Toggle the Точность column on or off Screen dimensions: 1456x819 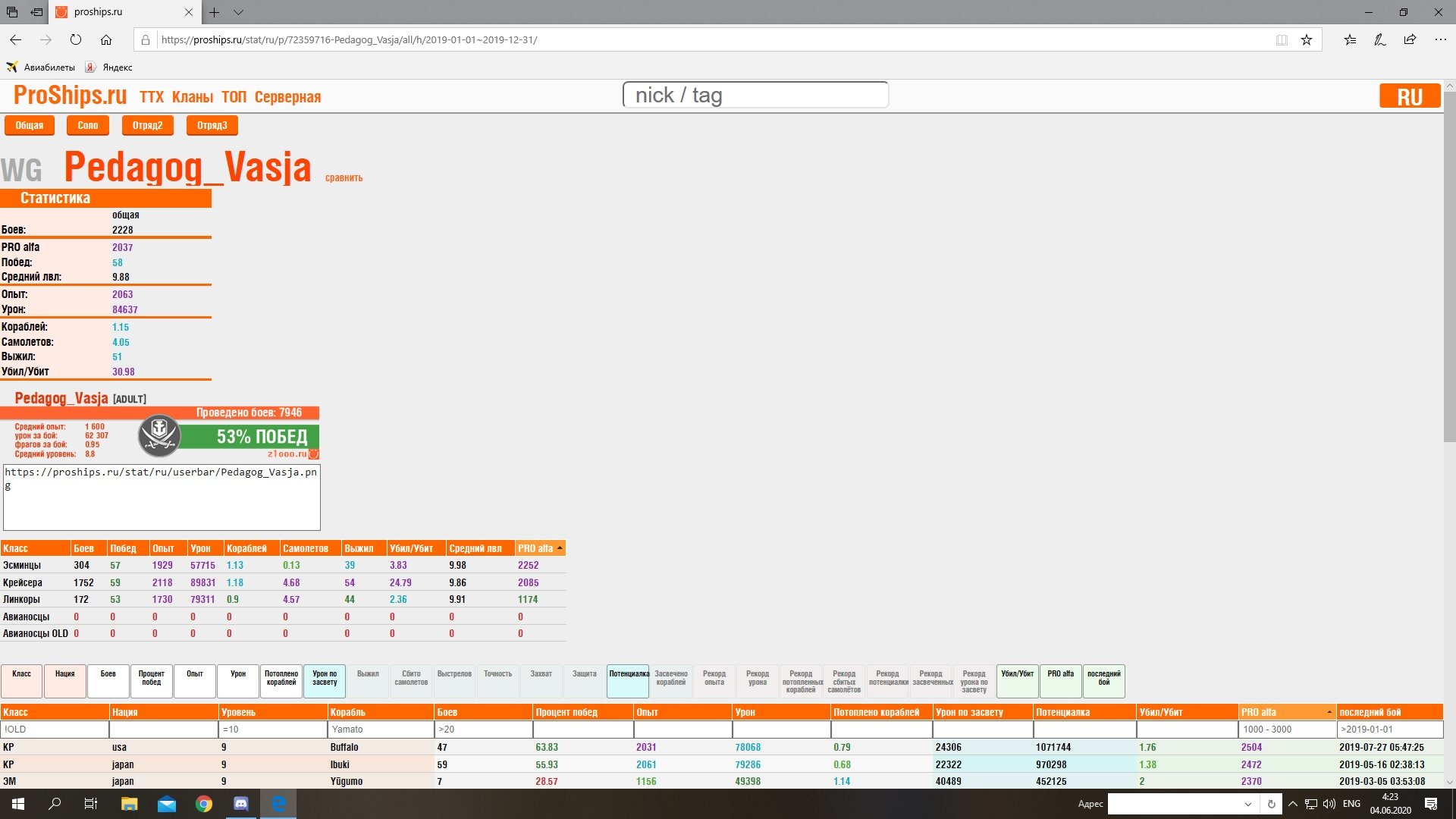coord(497,681)
